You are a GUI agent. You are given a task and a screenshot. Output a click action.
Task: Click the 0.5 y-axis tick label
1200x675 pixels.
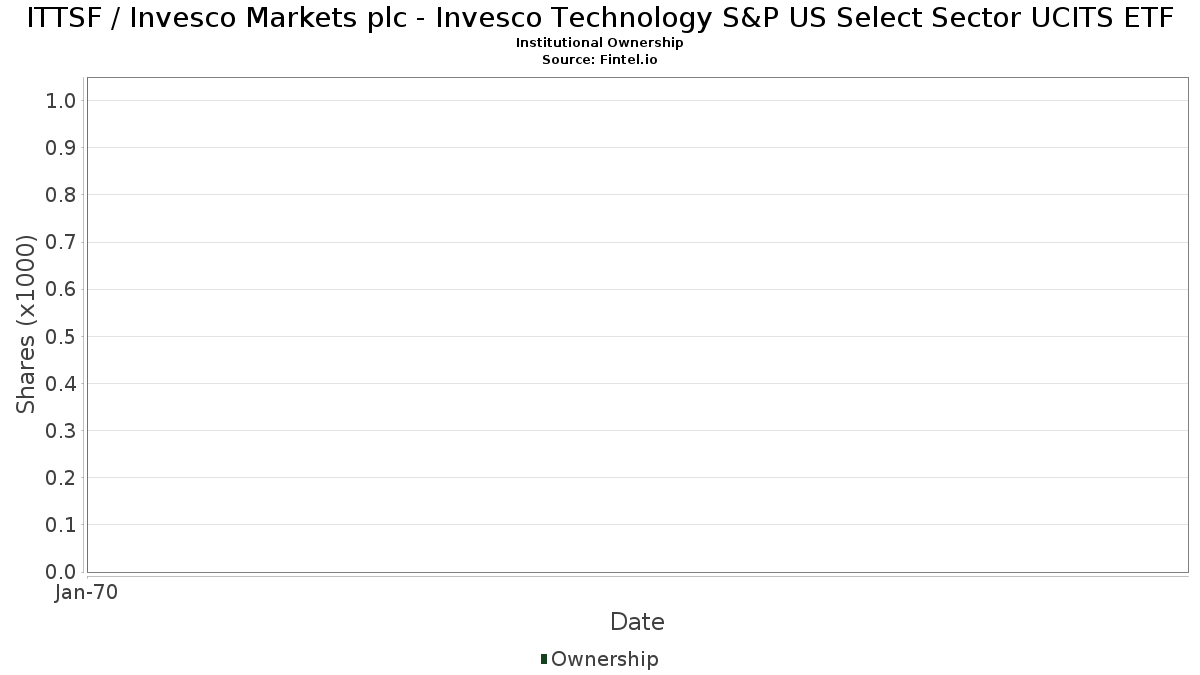point(61,336)
